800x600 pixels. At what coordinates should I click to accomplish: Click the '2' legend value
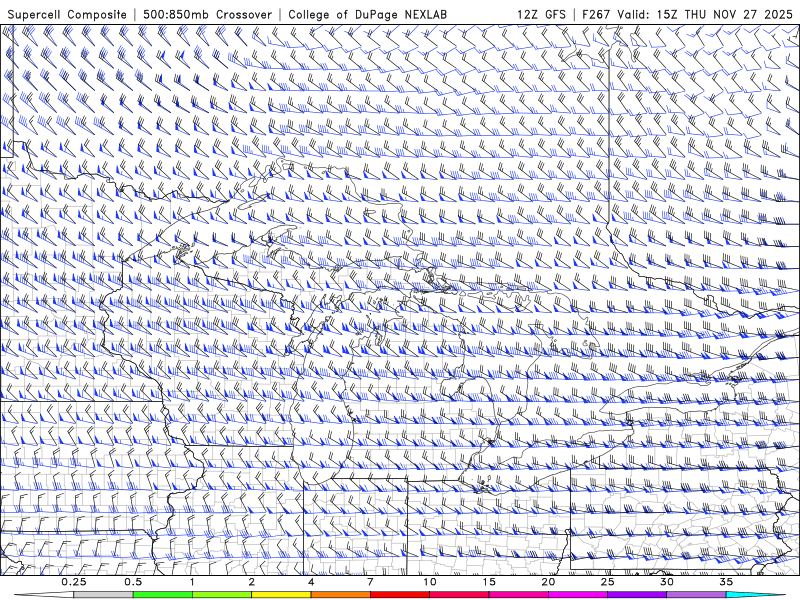coord(252,582)
